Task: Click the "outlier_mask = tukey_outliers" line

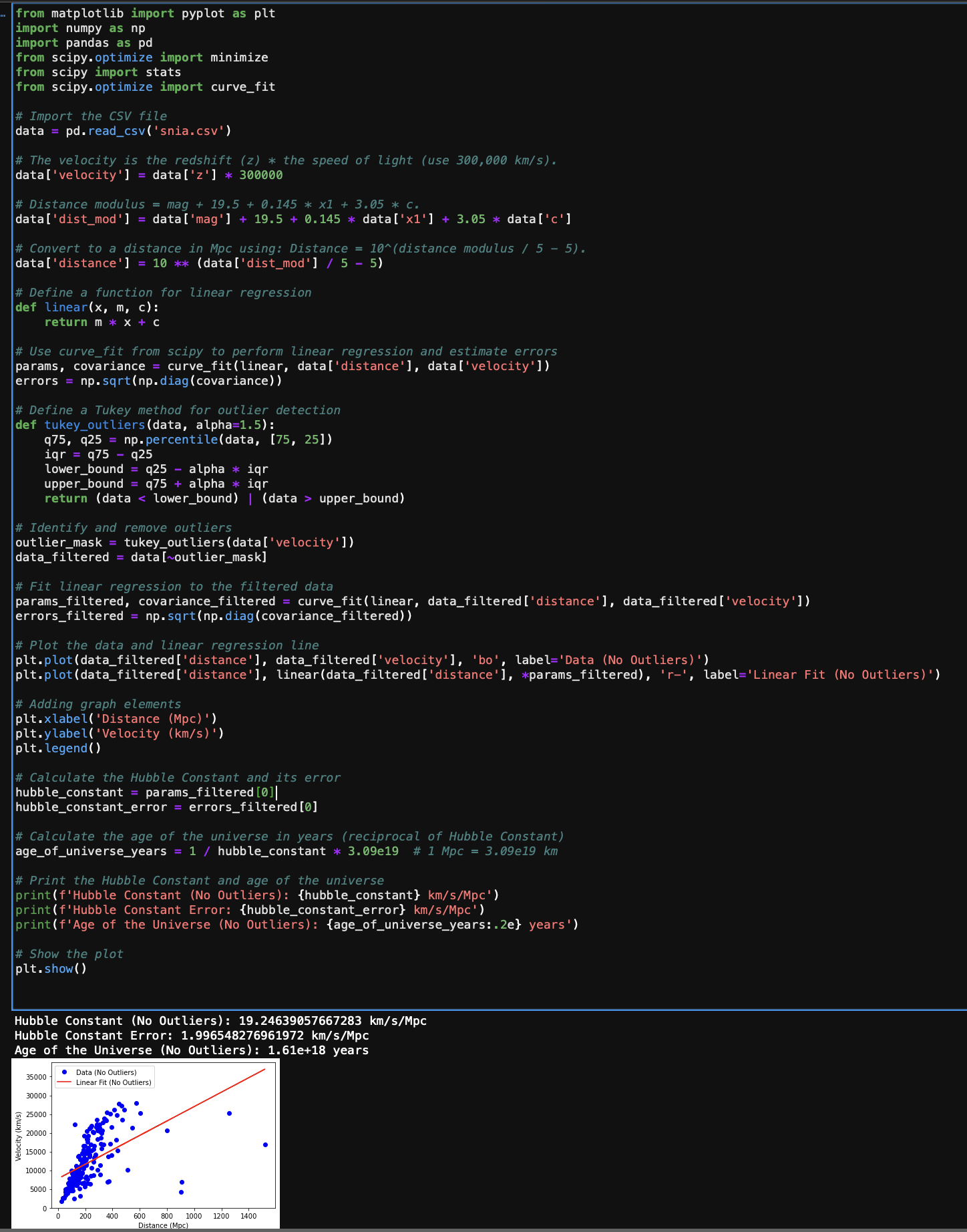Action: click(x=185, y=543)
